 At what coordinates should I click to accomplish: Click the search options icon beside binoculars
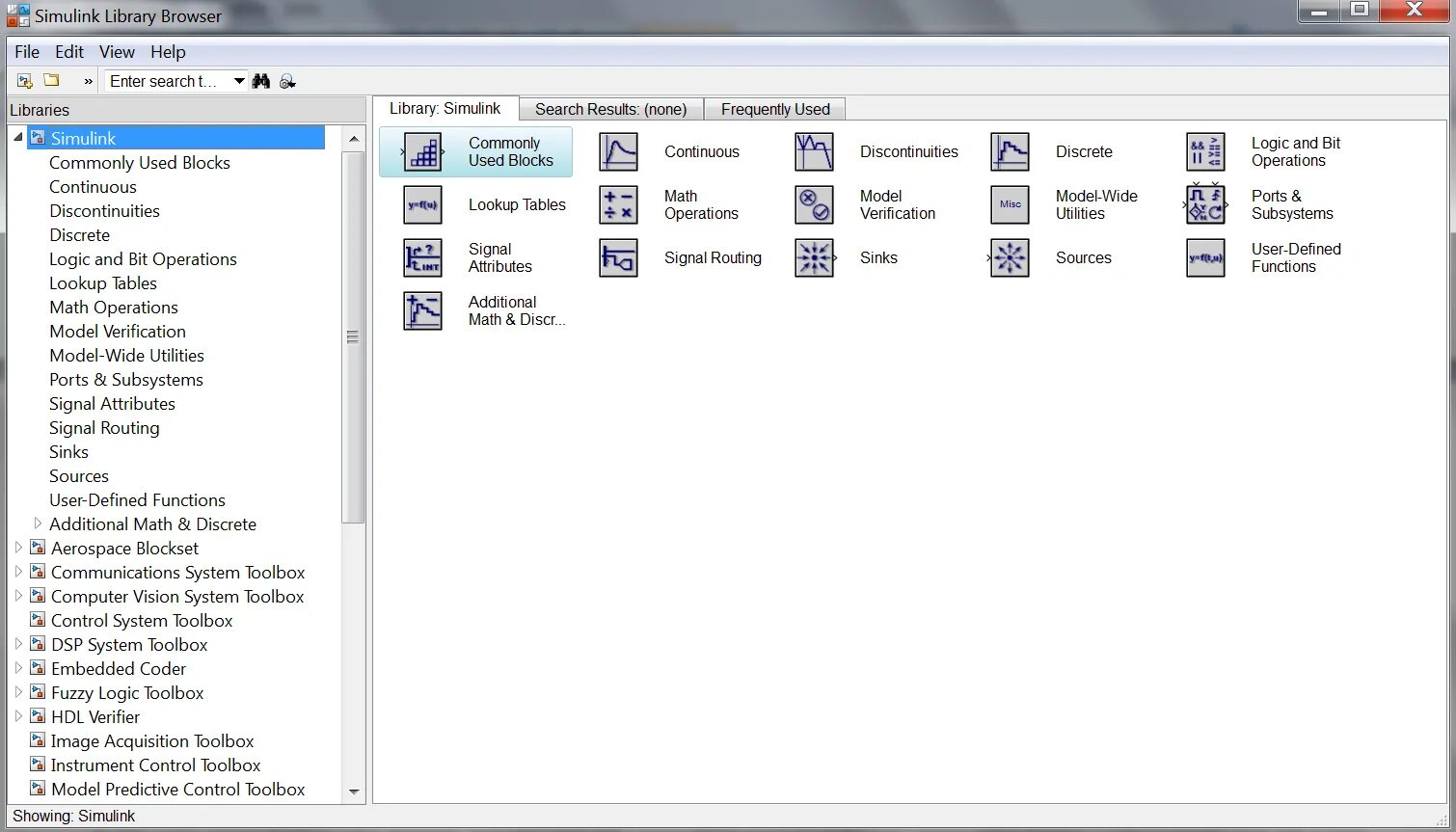[x=287, y=82]
